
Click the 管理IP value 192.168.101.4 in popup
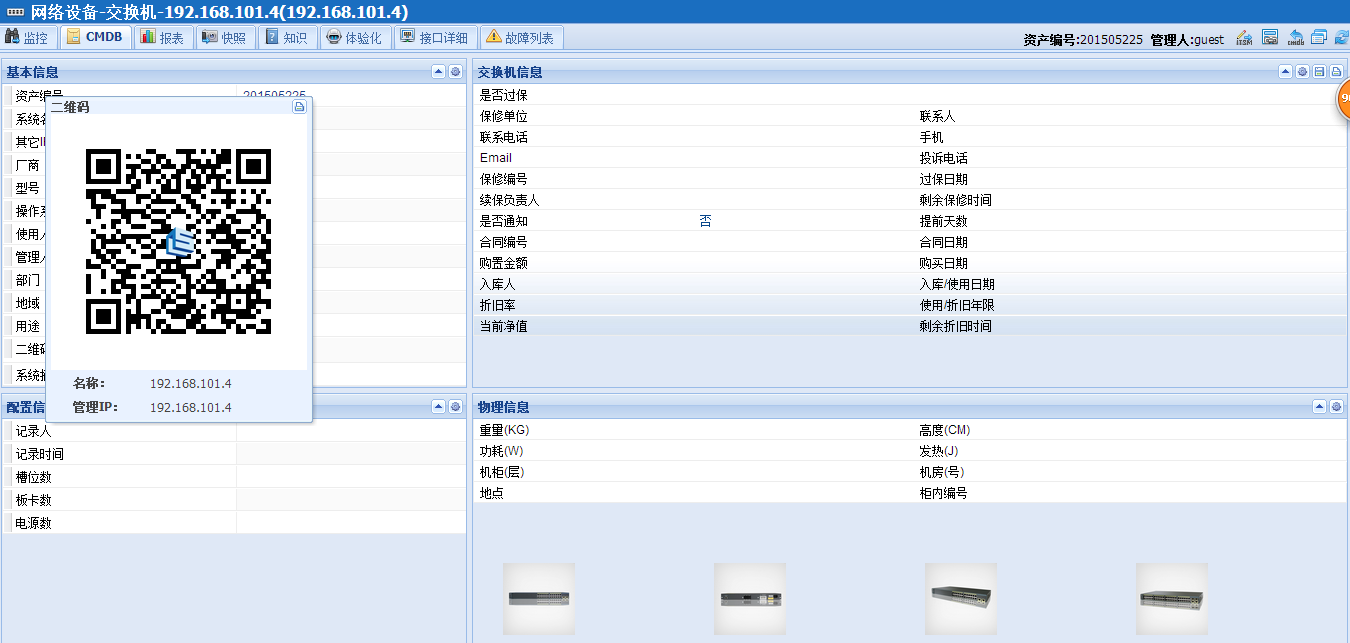point(190,407)
